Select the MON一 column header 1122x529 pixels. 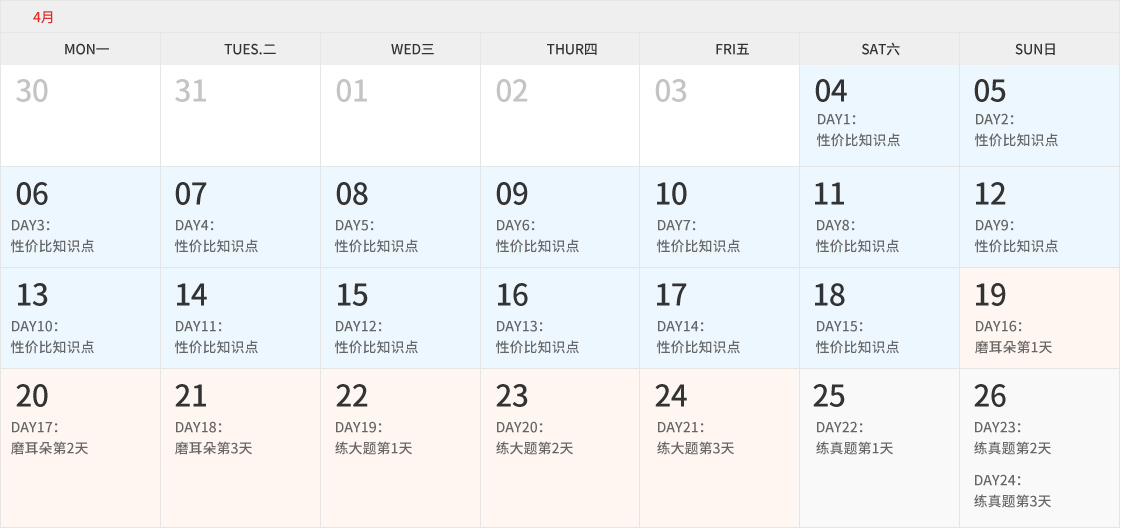86,49
